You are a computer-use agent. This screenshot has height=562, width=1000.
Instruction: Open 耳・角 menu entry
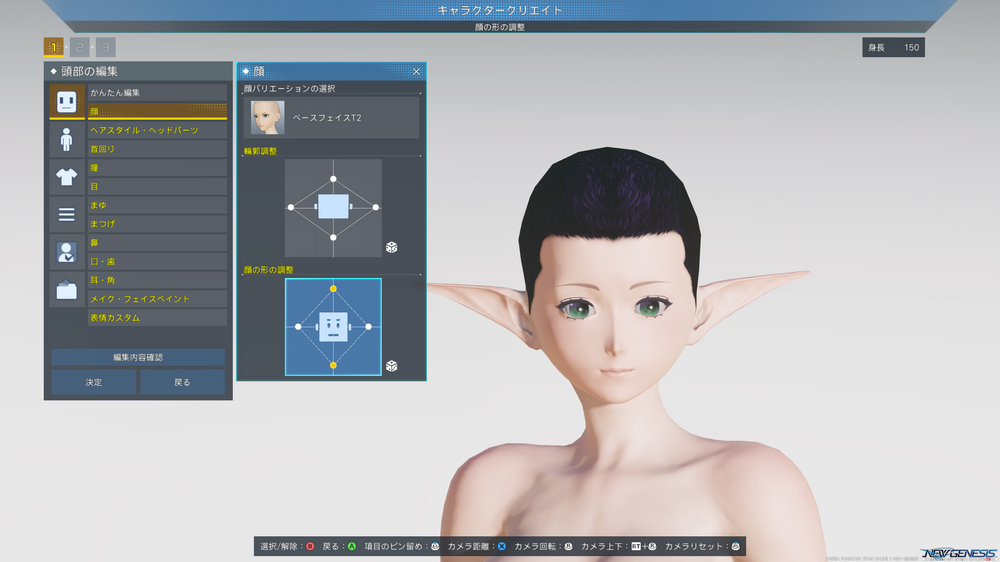click(x=158, y=280)
